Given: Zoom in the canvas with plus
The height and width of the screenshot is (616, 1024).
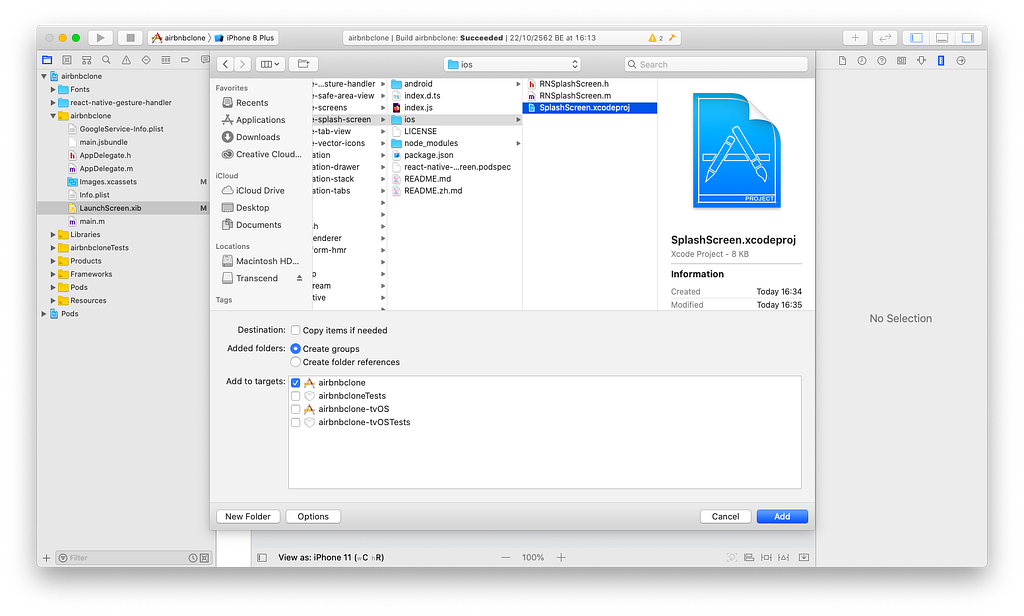Looking at the screenshot, I should [x=561, y=558].
